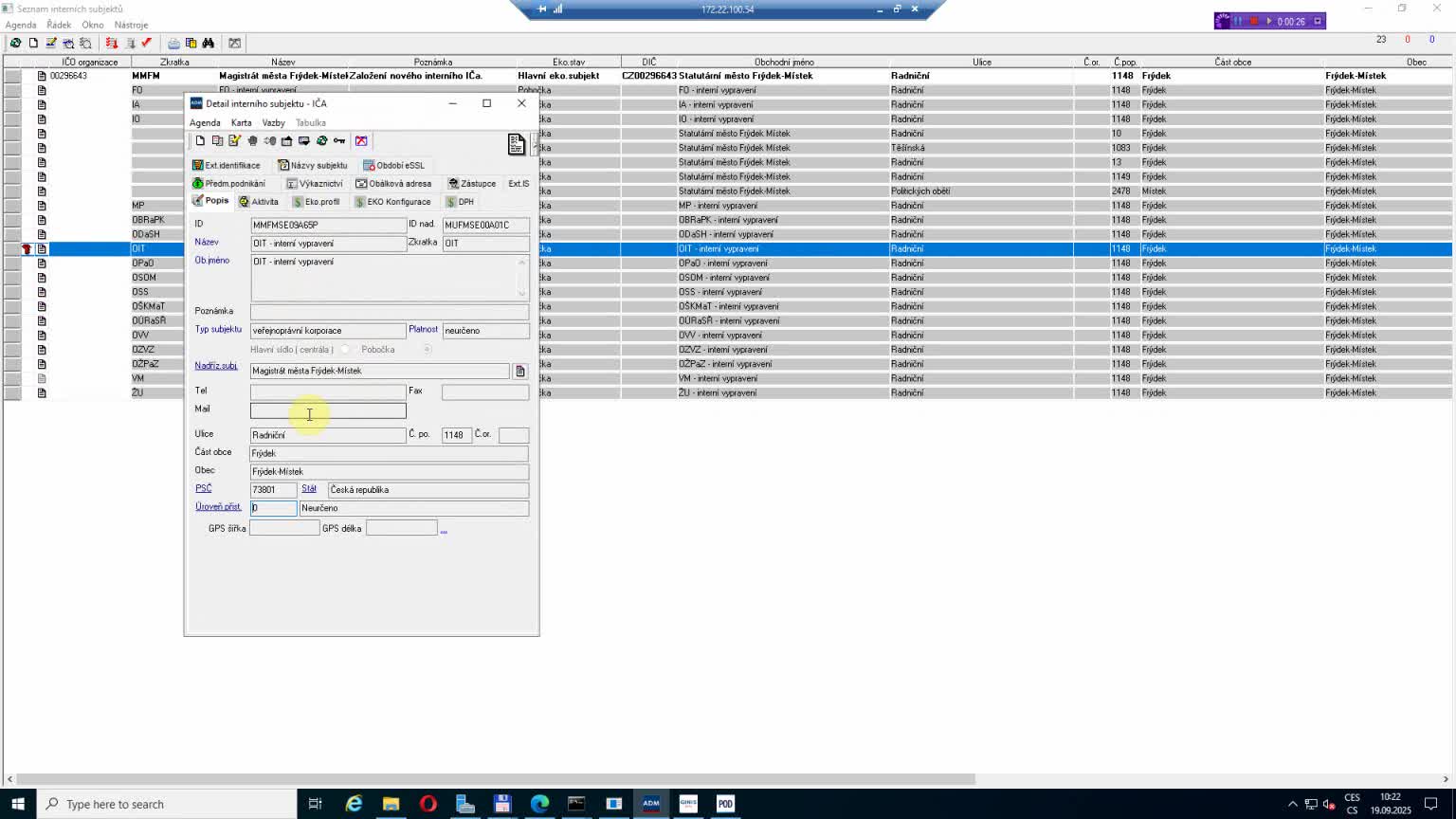Open document icon next to Nadříz.subj. field

[519, 372]
